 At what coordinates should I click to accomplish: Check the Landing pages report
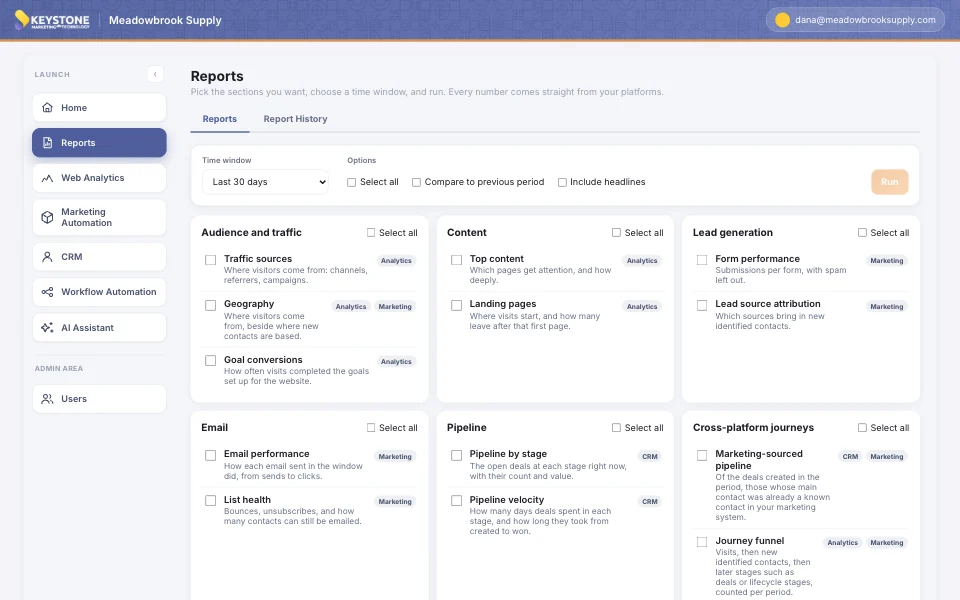click(456, 306)
